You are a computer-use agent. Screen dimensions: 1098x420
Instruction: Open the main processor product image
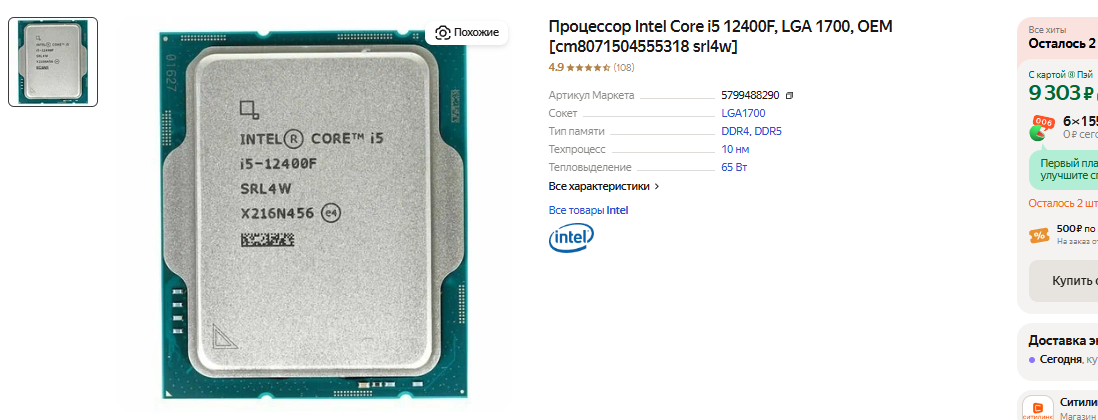pyautogui.click(x=312, y=216)
